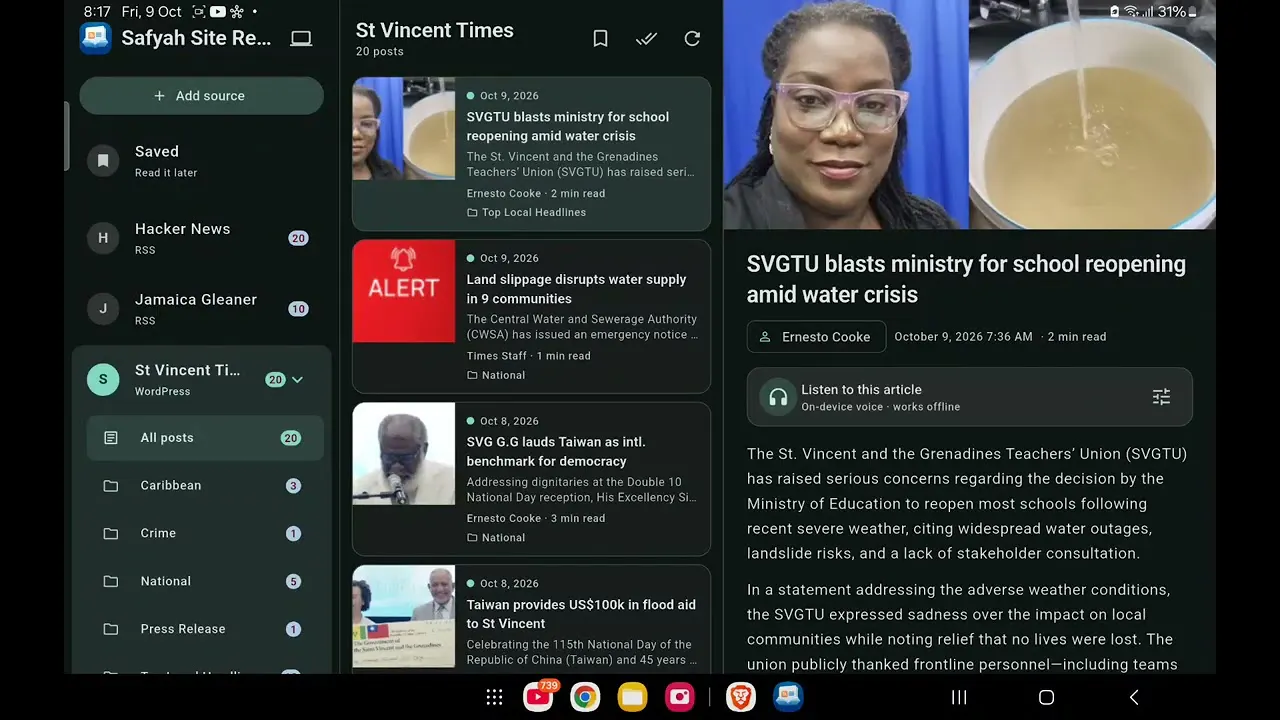The image size is (1280, 720).
Task: Tap the laptop display icon beside the app title
Action: (x=301, y=39)
